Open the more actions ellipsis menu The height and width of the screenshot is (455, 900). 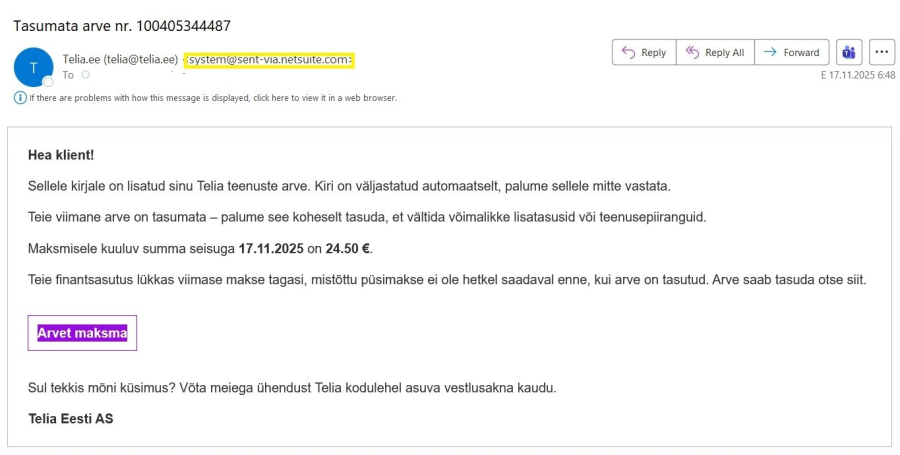point(881,52)
